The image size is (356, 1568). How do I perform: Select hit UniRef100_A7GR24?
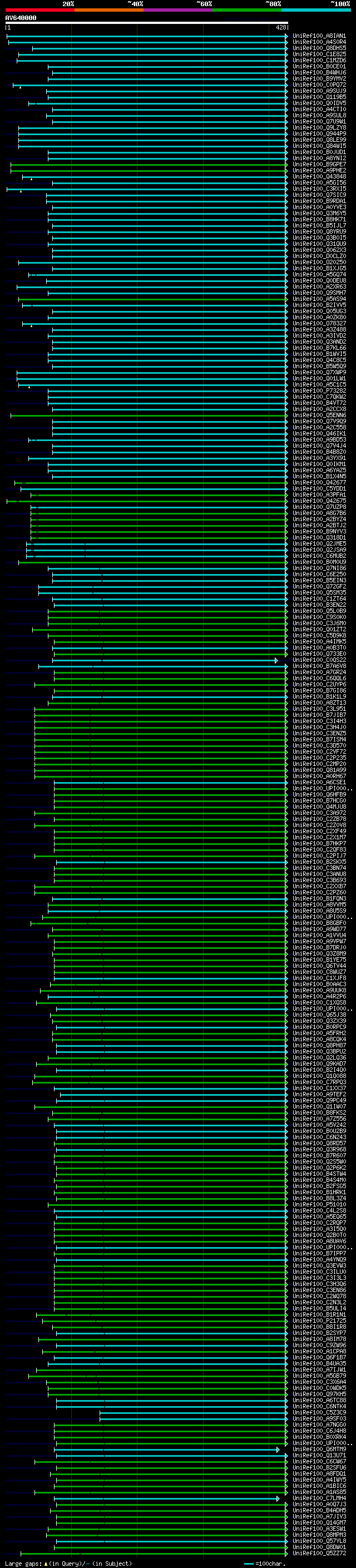pos(319,672)
